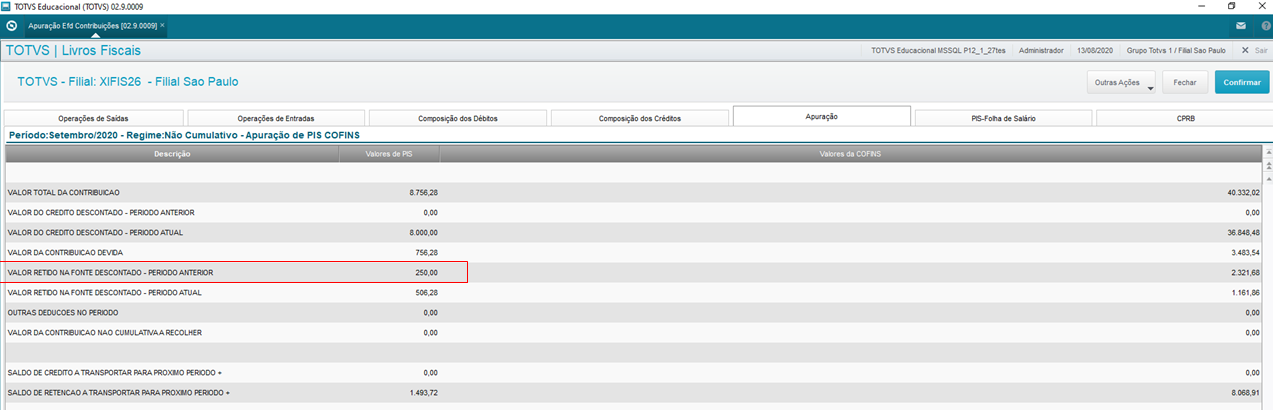Click TOTVS Educacional MSSQL P12_1_27tes environment label
Viewport: 1273px width, 410px height.
coord(938,50)
